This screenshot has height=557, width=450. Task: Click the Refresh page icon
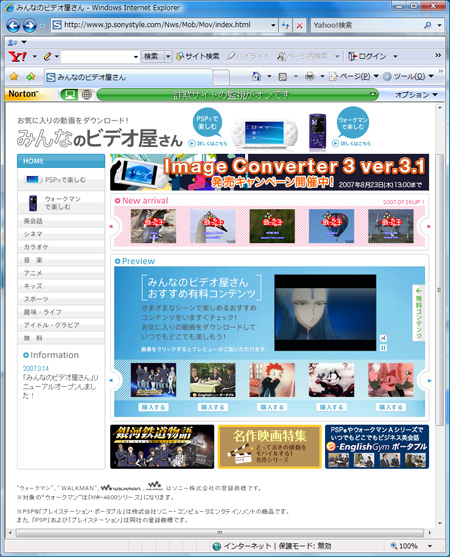point(285,25)
